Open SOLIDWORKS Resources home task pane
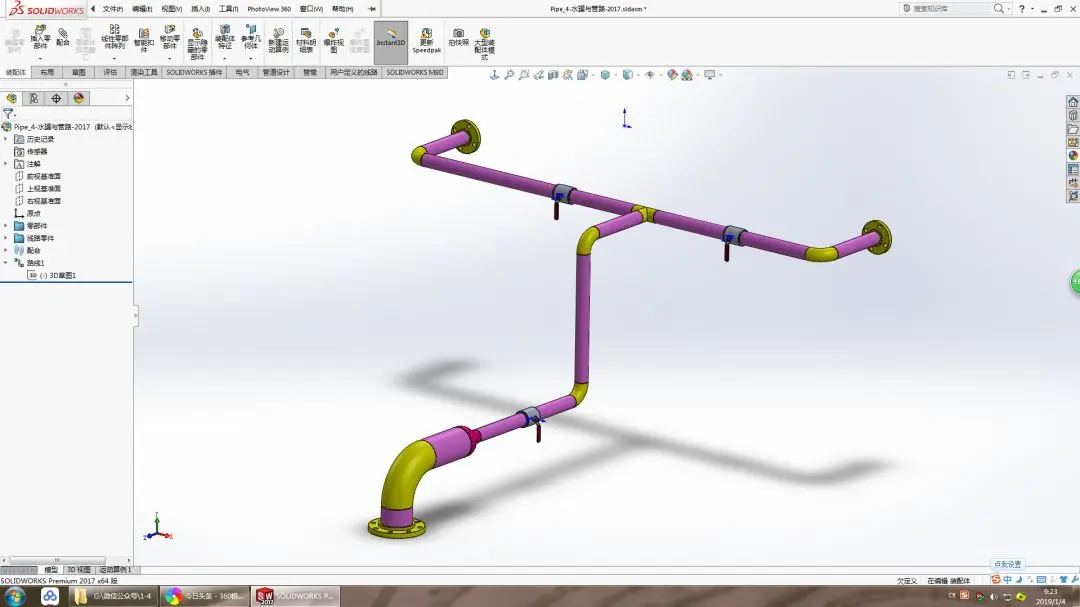Image resolution: width=1080 pixels, height=607 pixels. (x=1072, y=102)
